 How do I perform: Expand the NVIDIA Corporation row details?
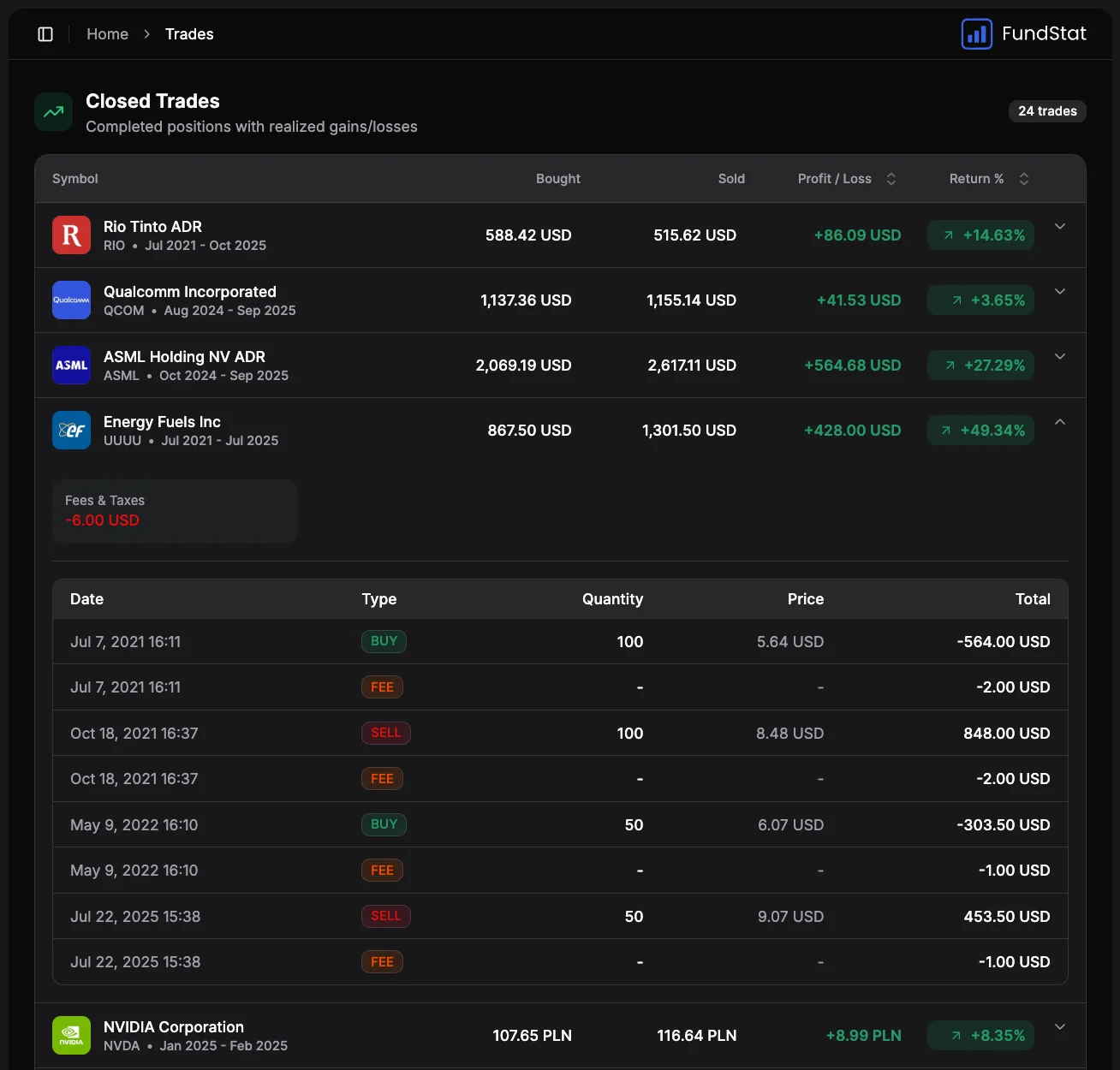pyautogui.click(x=1060, y=1025)
